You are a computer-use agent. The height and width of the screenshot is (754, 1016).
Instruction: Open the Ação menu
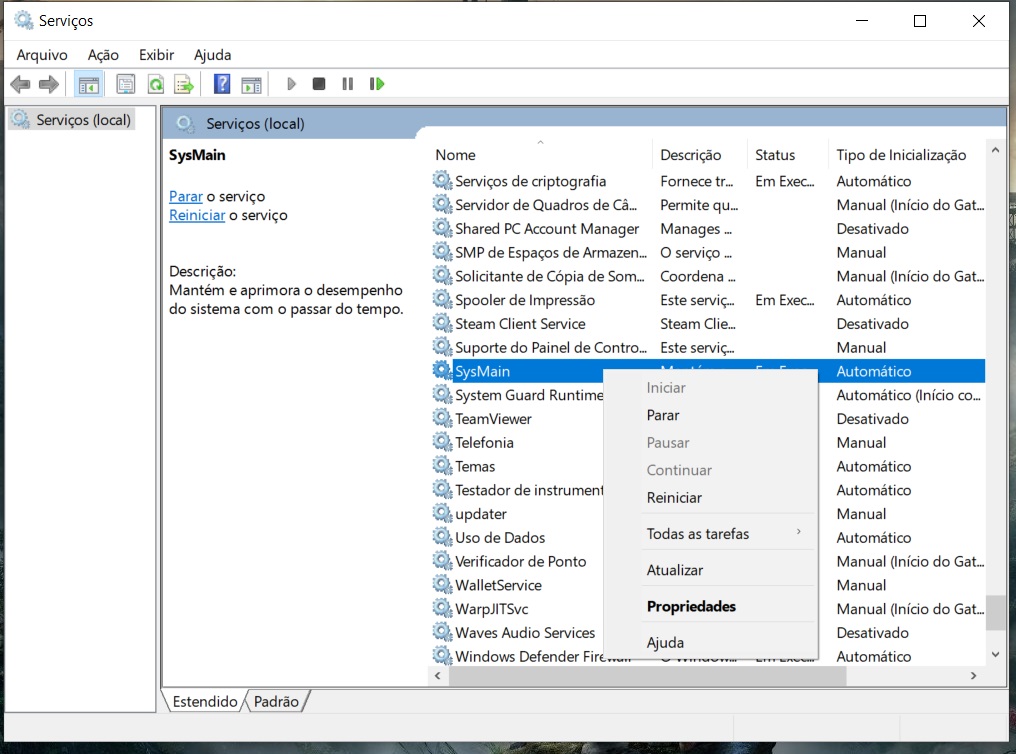click(103, 55)
